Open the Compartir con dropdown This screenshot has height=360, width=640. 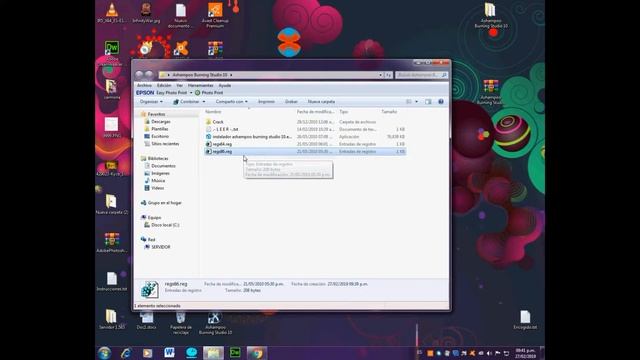(231, 102)
